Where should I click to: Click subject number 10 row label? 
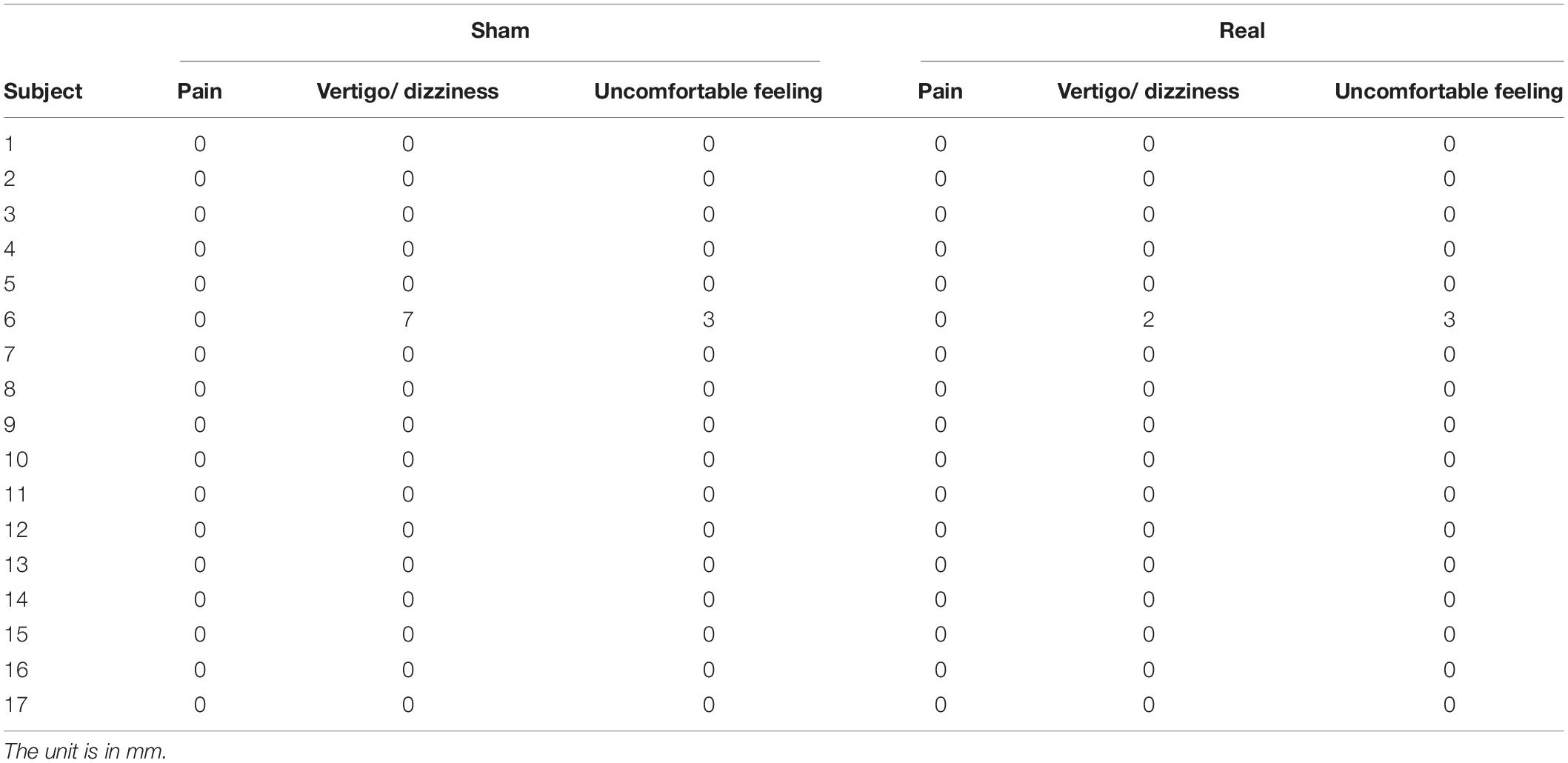coord(16,459)
